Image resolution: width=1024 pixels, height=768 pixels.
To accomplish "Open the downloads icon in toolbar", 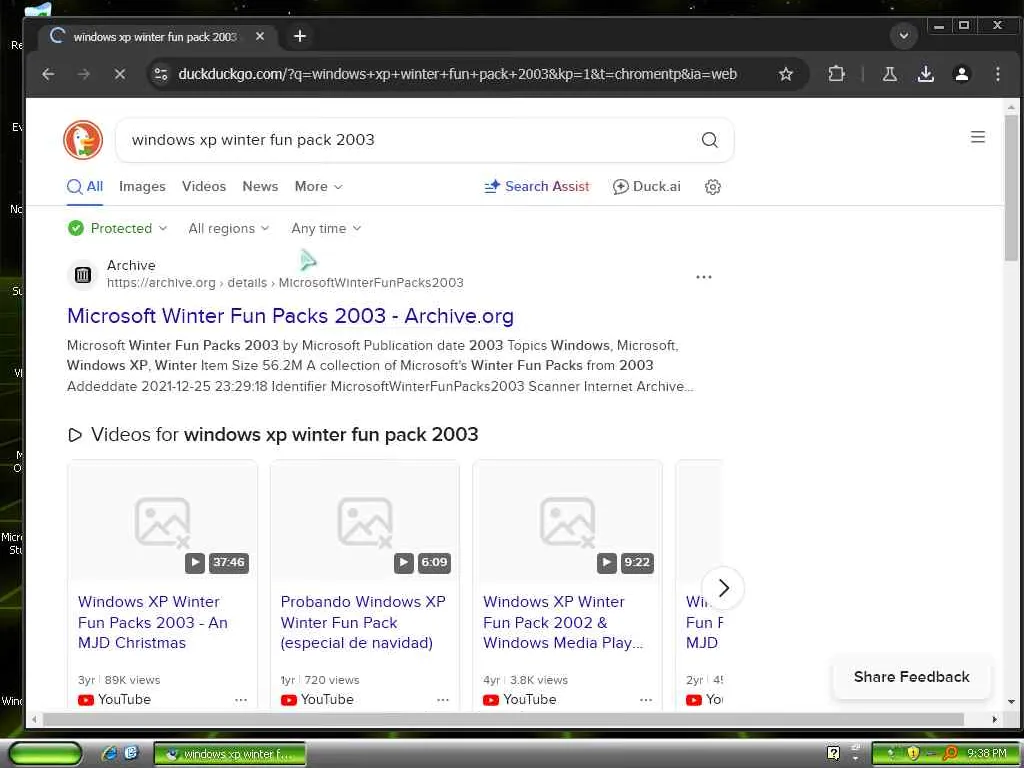I will tap(925, 74).
